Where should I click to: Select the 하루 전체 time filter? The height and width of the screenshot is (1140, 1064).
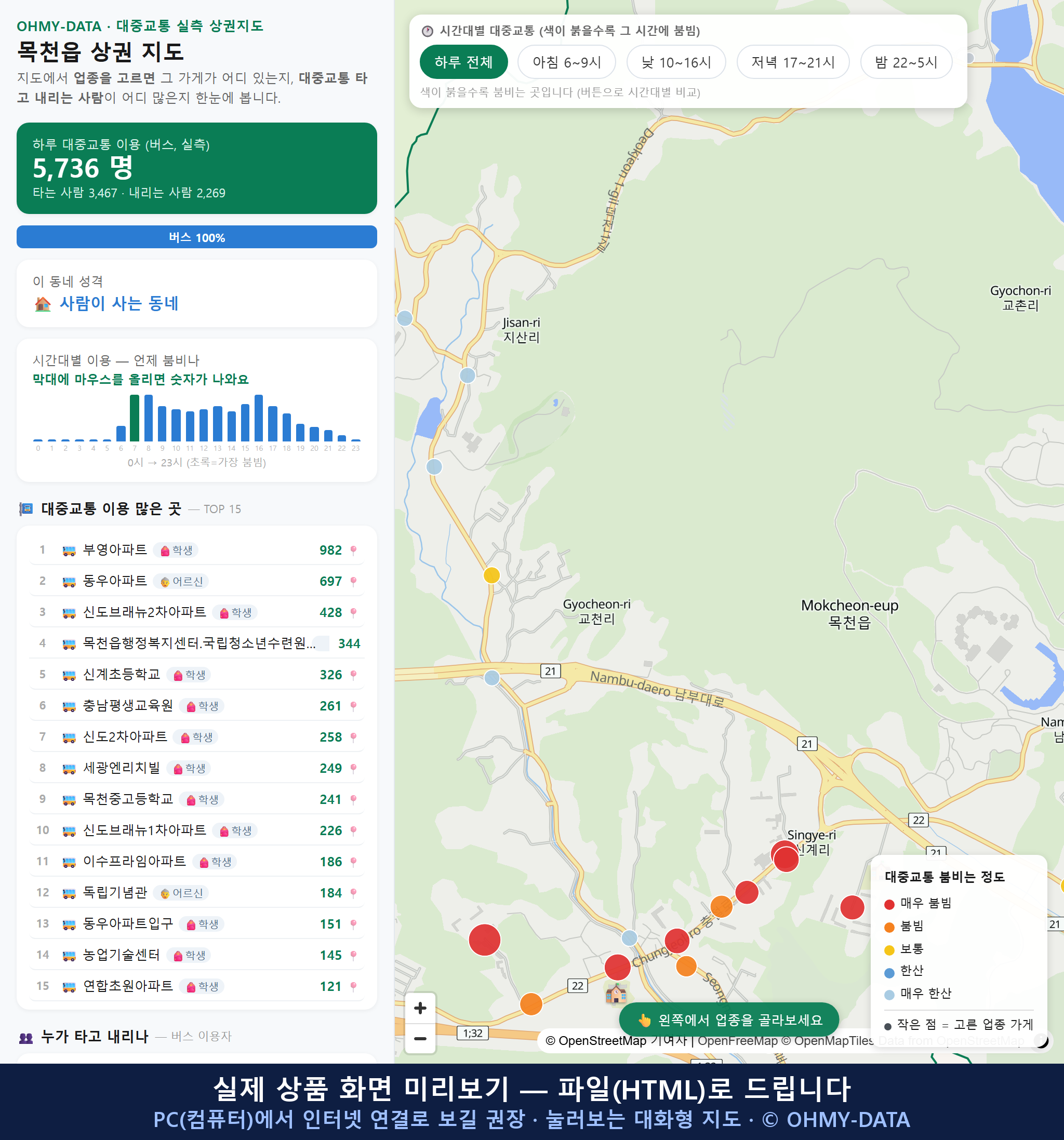pyautogui.click(x=463, y=62)
